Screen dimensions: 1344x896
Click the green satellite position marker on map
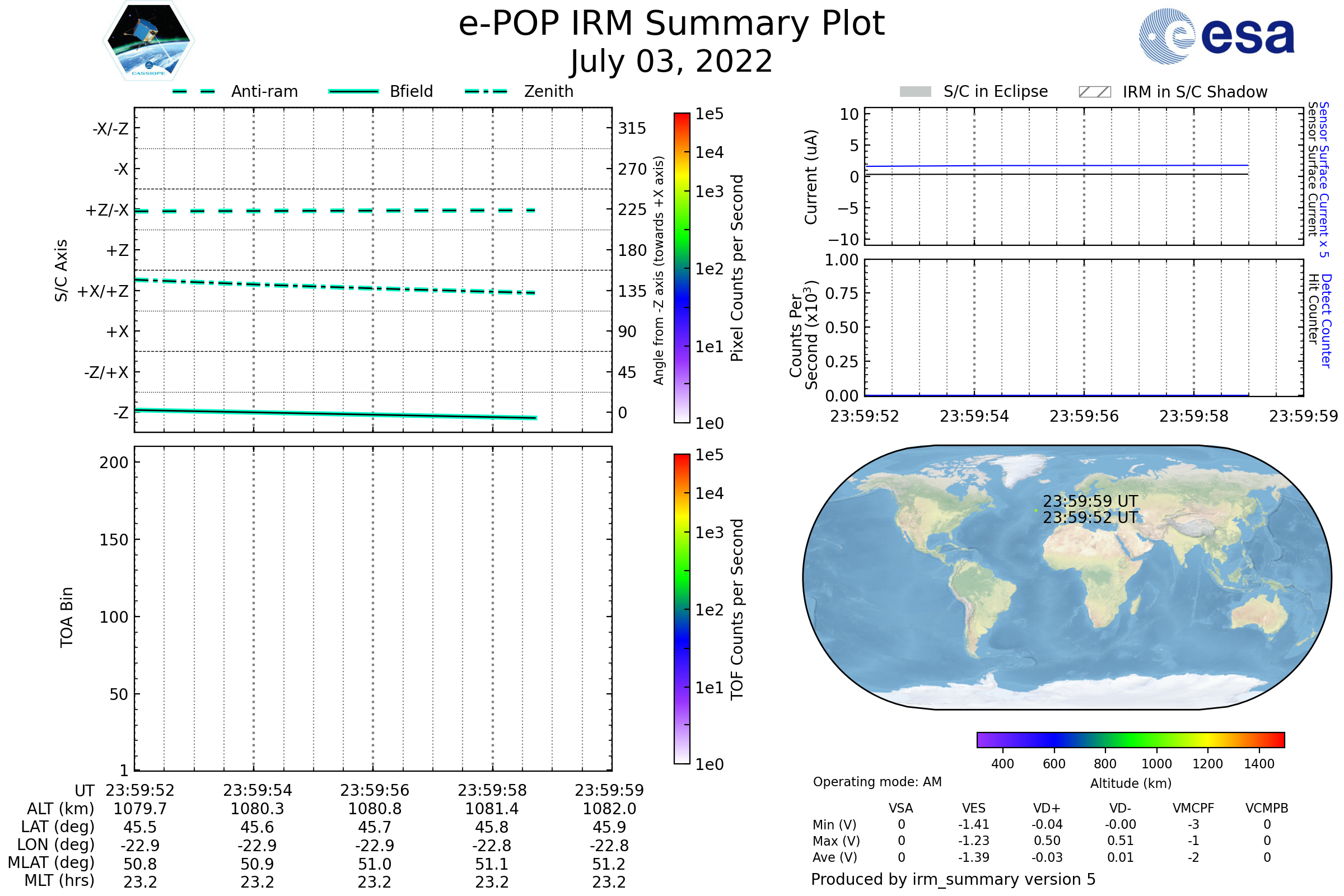(x=1036, y=510)
